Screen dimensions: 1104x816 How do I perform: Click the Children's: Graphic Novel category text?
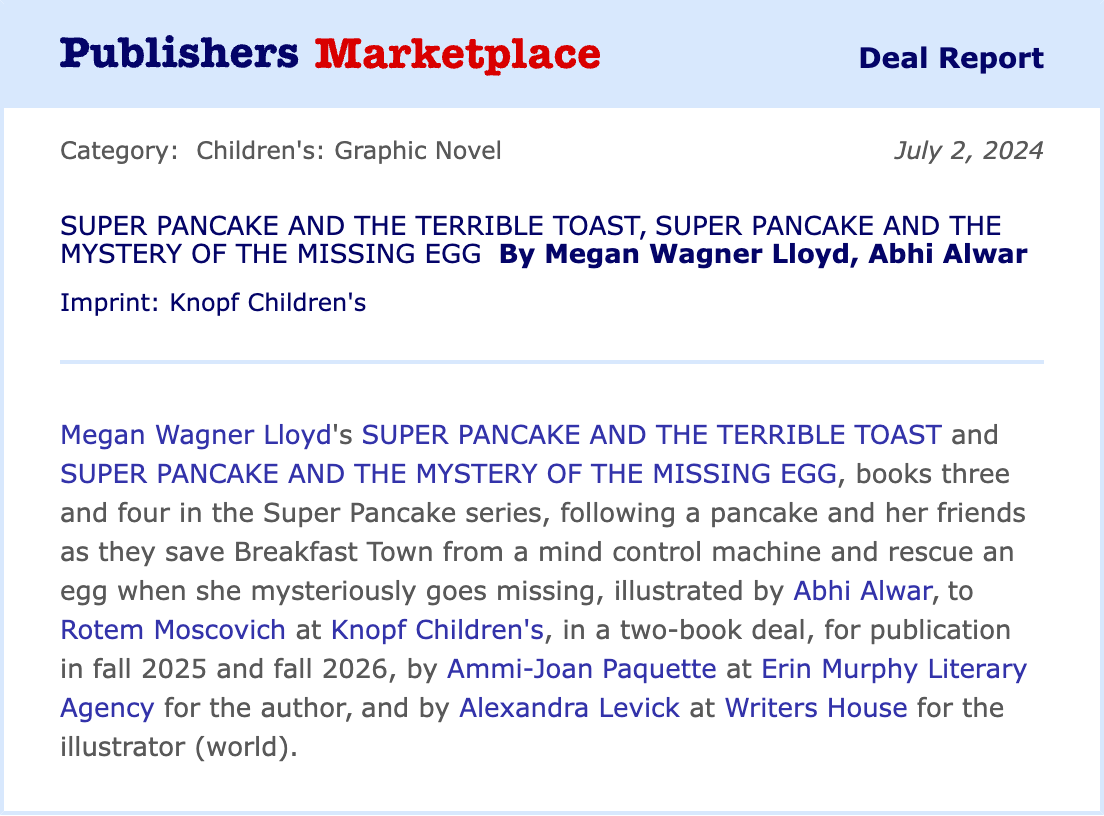pos(349,151)
